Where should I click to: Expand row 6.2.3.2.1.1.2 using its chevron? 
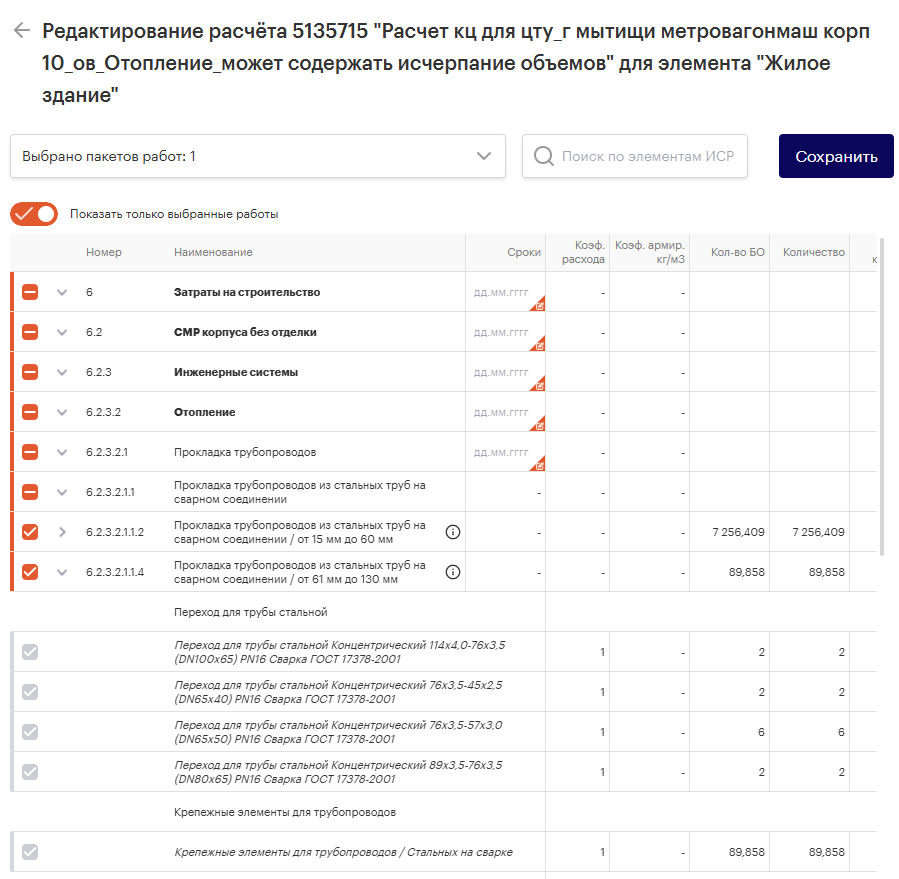[62, 532]
